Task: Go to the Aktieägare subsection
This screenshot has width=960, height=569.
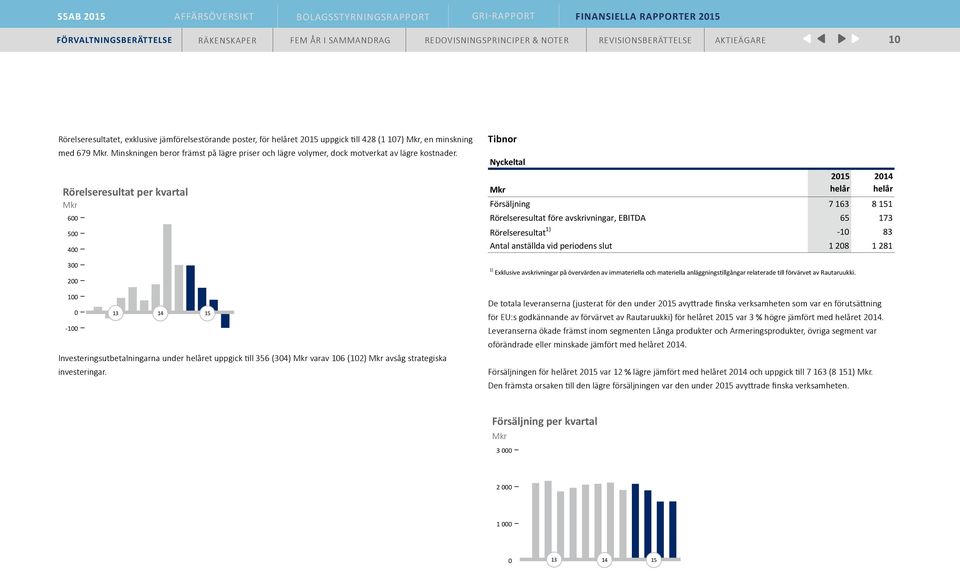Action: [740, 40]
